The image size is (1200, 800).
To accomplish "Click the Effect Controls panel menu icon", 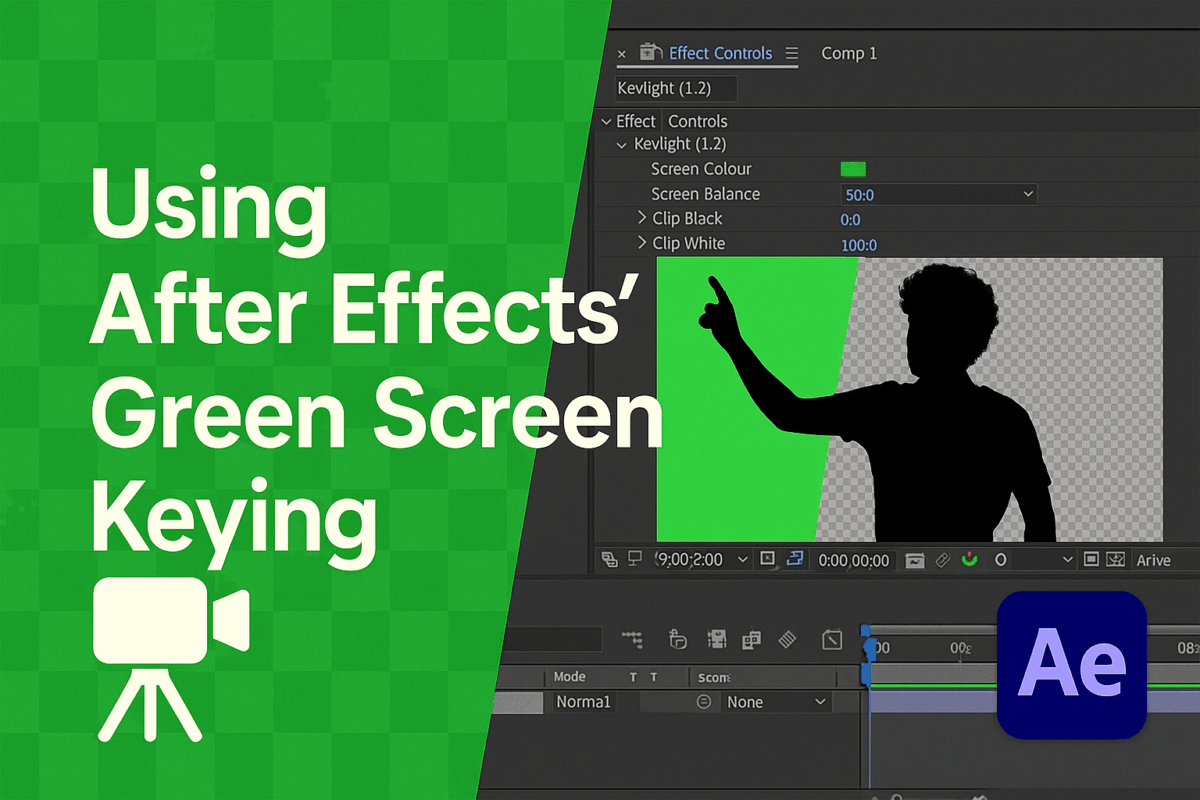I will coord(790,53).
